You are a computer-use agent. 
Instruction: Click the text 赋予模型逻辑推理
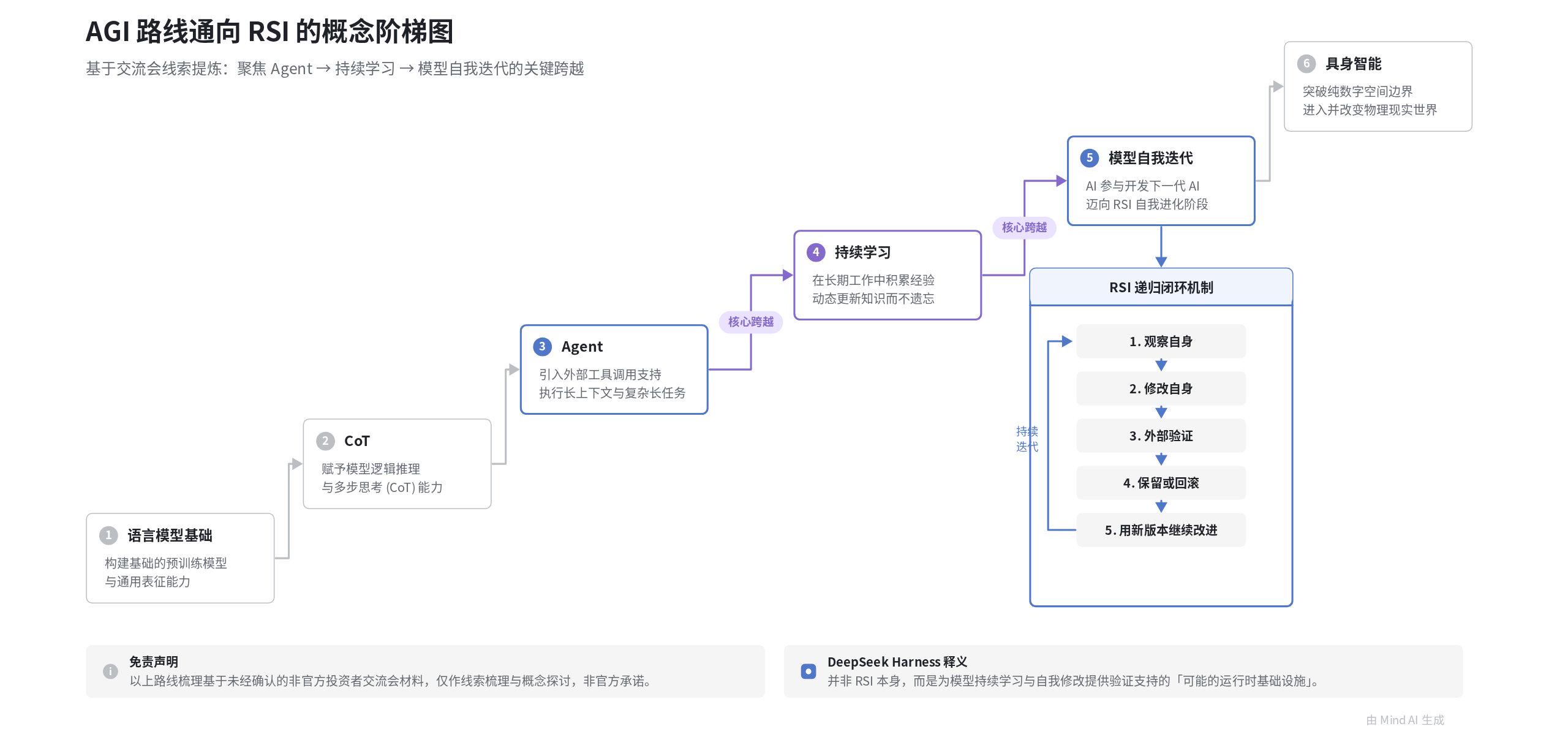point(371,469)
